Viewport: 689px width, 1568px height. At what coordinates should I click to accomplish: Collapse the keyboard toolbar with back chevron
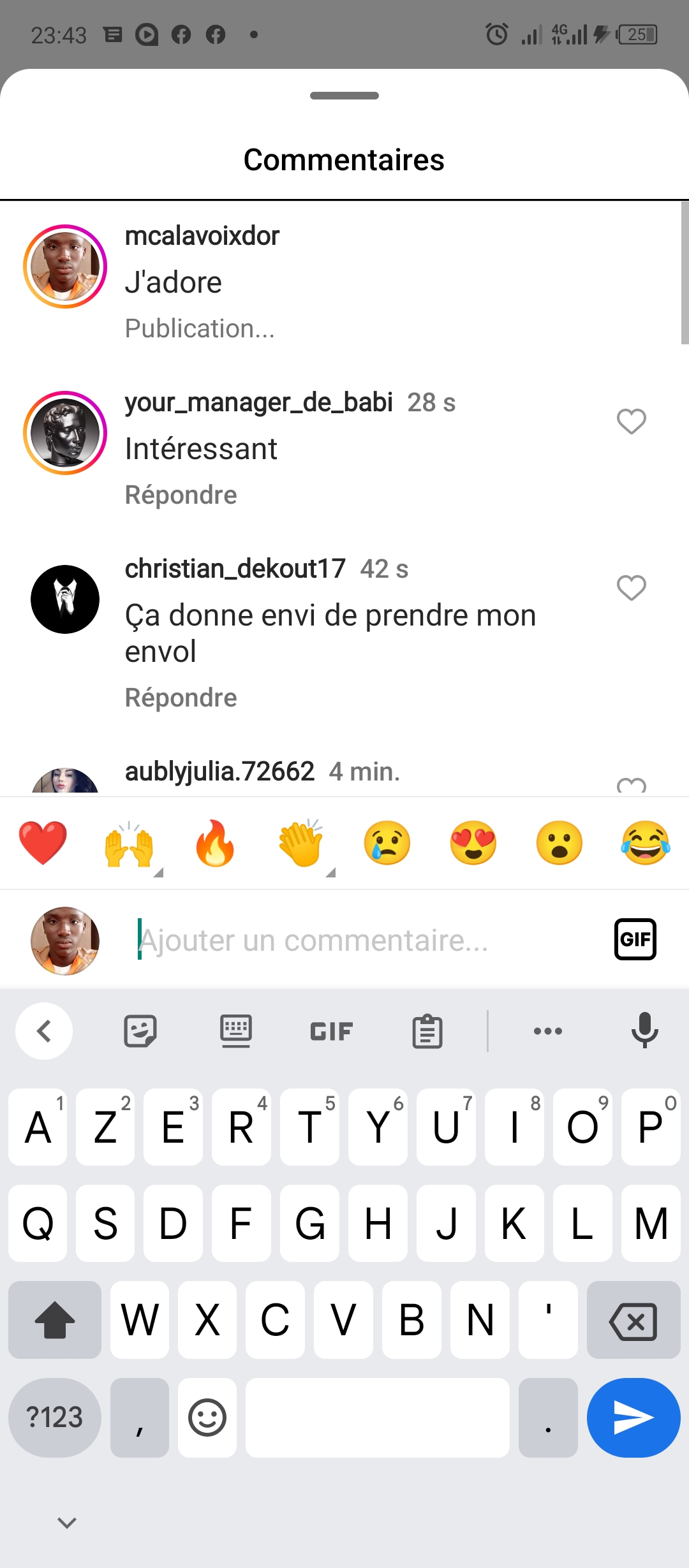(44, 1031)
